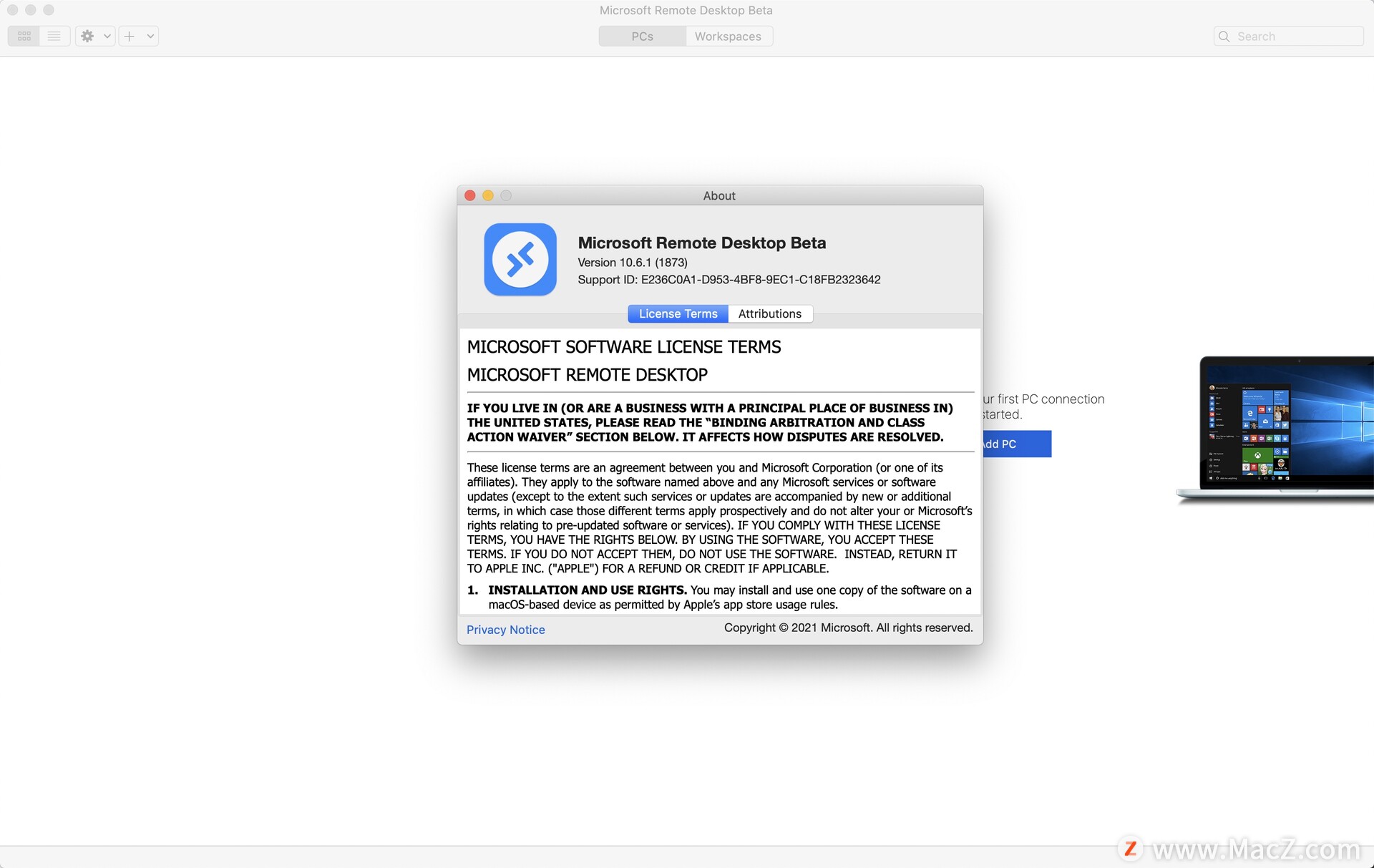The height and width of the screenshot is (868, 1374).
Task: Select the Workspaces tab
Action: 728,36
